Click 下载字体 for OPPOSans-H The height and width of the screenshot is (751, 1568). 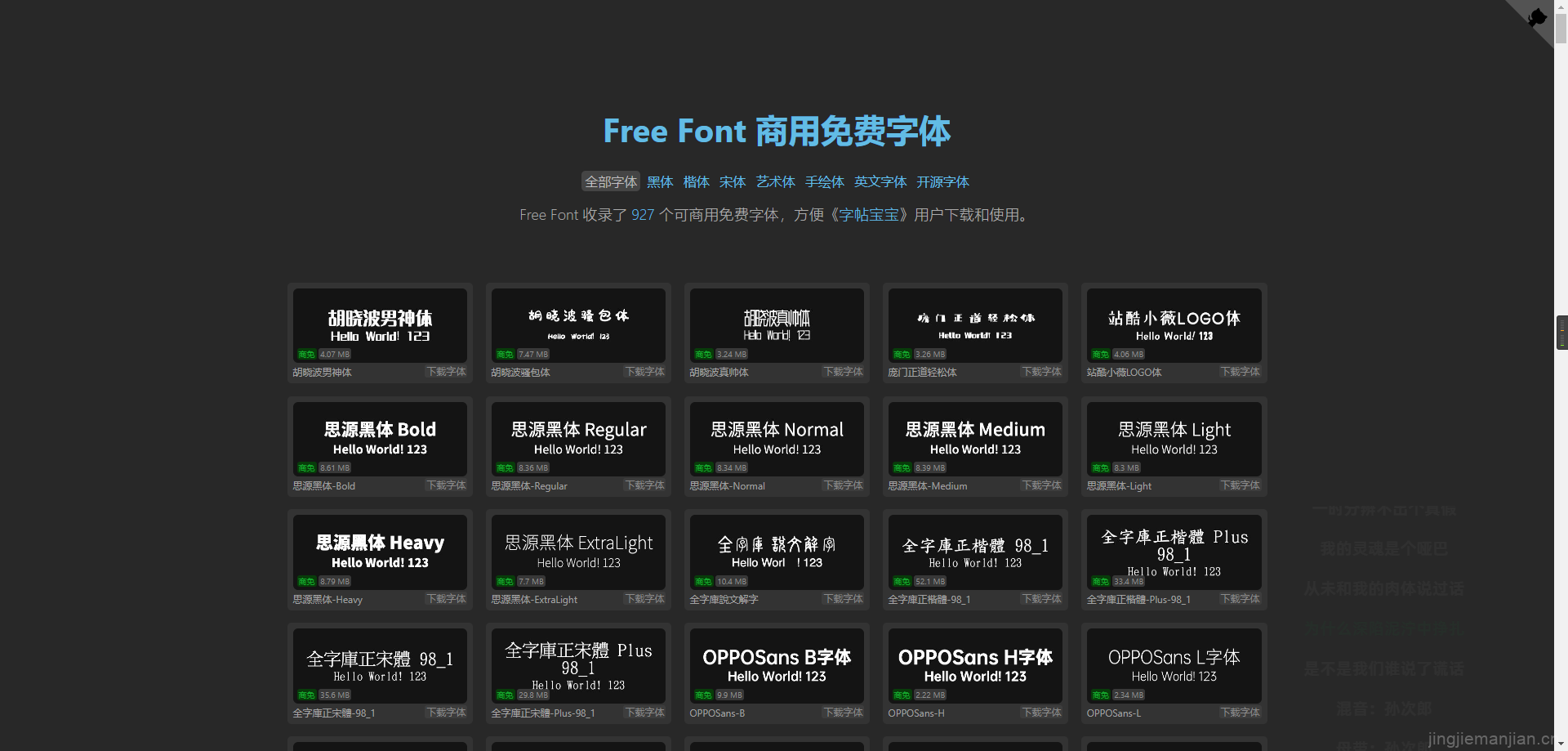click(x=1041, y=713)
